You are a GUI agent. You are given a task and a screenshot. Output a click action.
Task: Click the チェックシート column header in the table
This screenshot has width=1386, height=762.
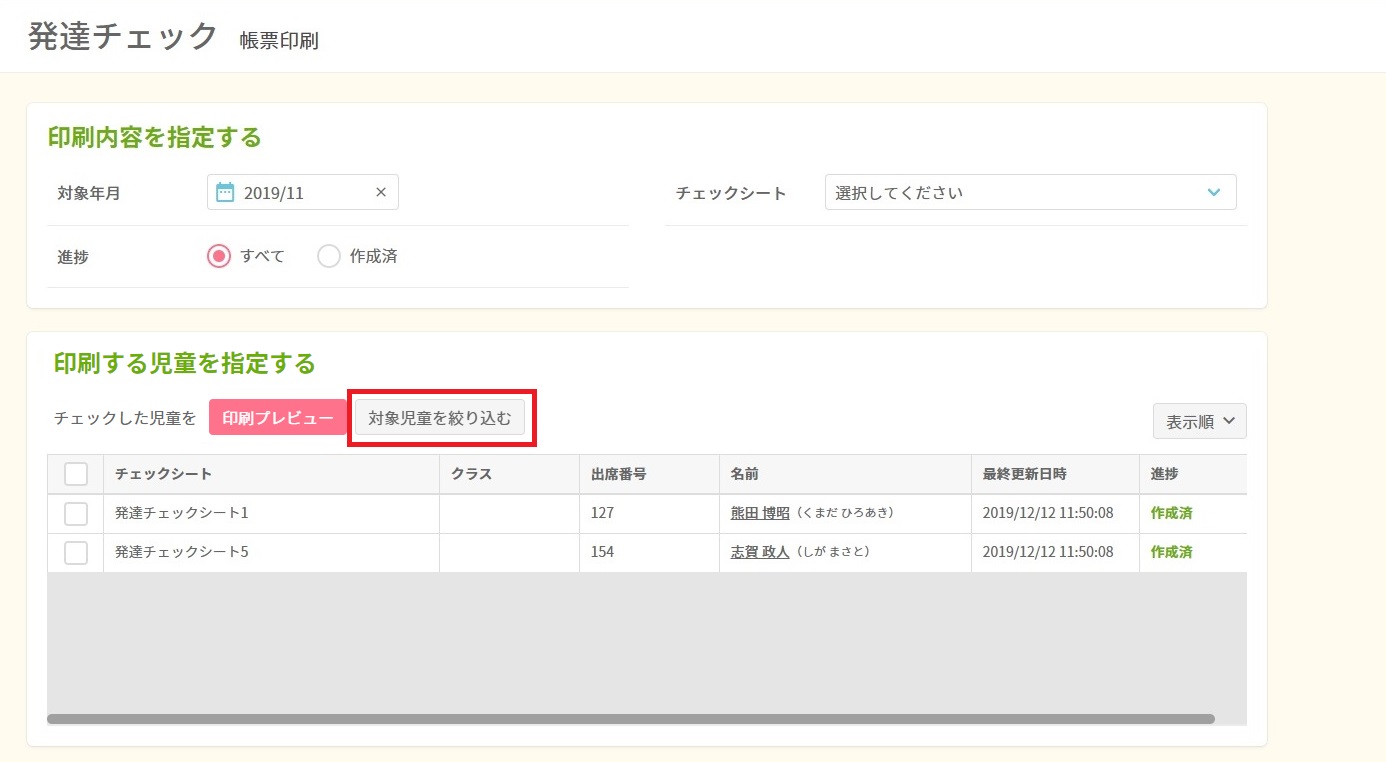tap(271, 474)
